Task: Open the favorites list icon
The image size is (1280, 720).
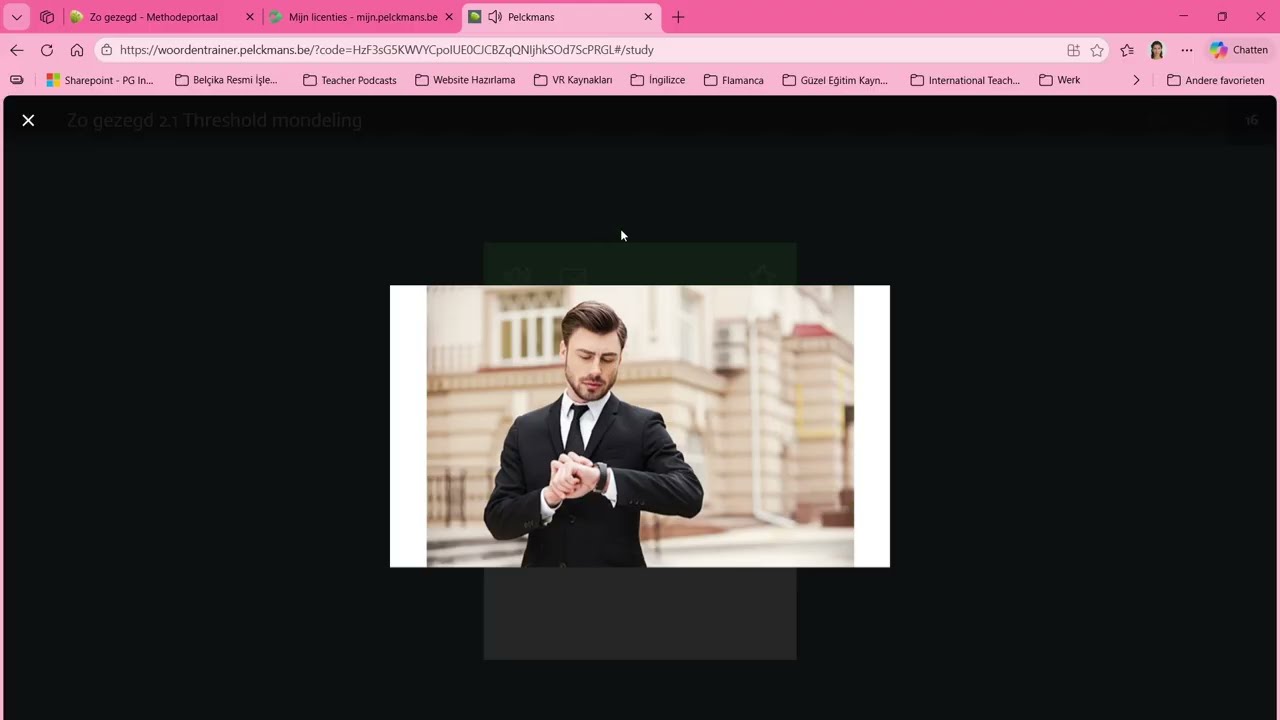Action: tap(1127, 50)
